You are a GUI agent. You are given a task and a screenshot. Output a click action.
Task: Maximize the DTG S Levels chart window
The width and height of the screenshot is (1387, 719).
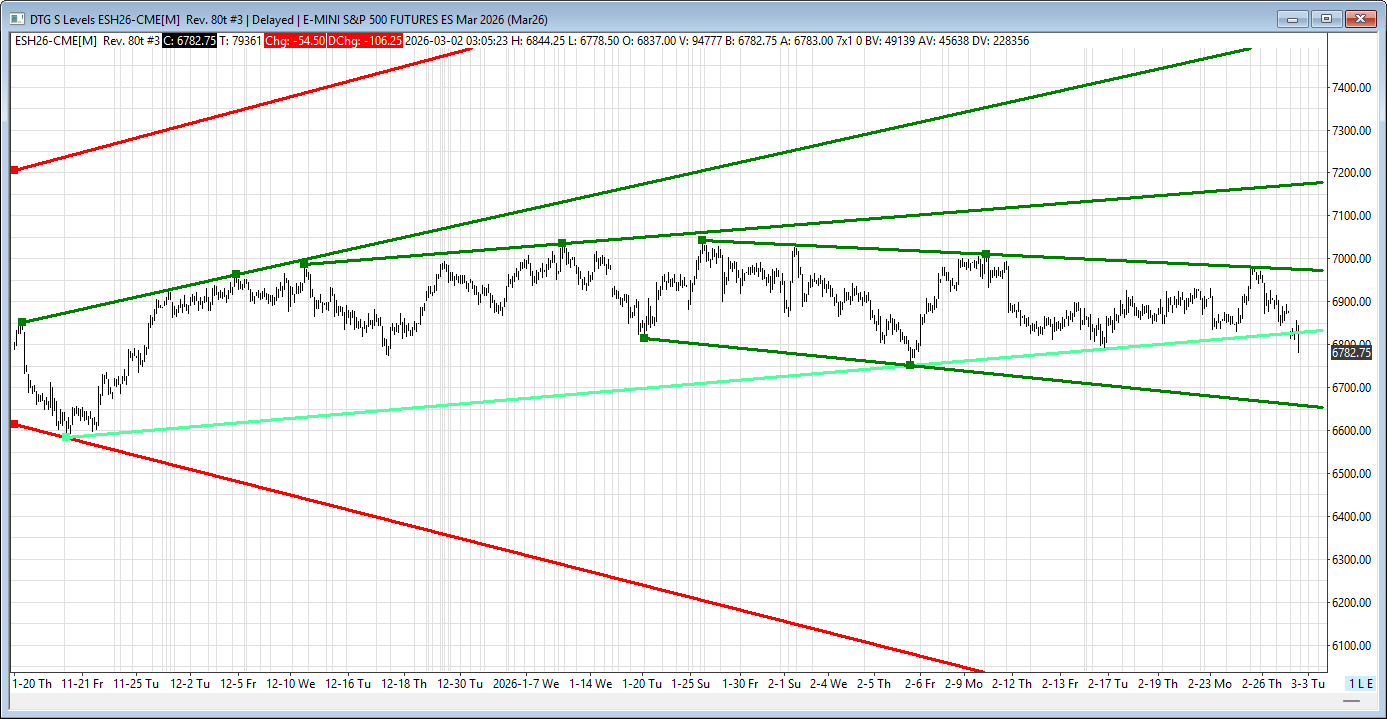pos(1326,18)
